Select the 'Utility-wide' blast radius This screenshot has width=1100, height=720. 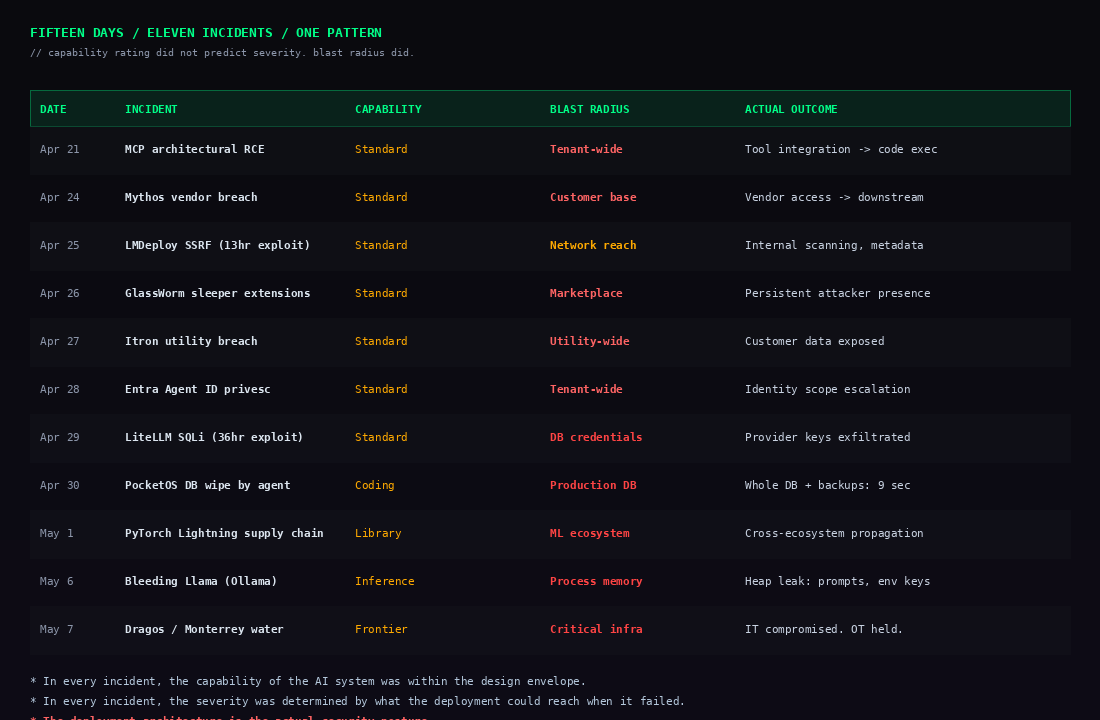tap(589, 341)
